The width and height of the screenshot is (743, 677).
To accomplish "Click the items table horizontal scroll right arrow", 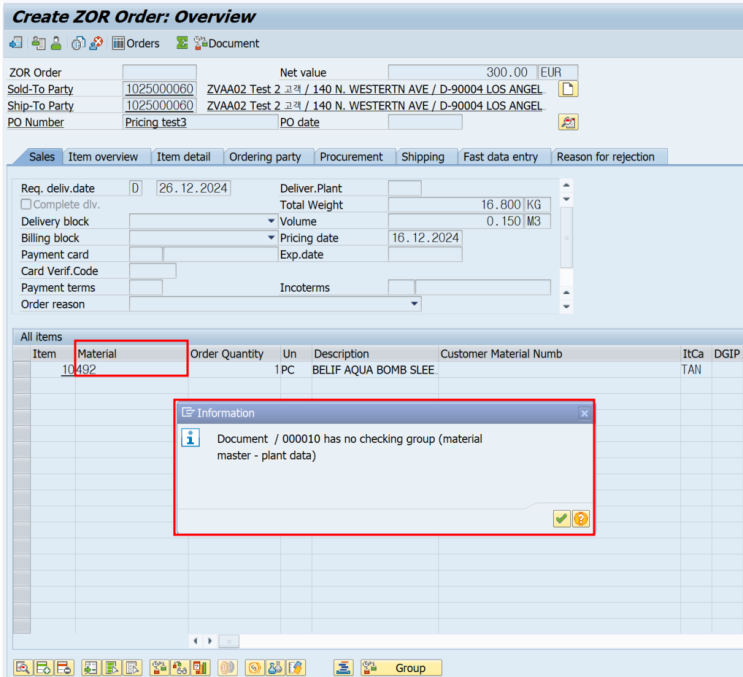I will [209, 641].
